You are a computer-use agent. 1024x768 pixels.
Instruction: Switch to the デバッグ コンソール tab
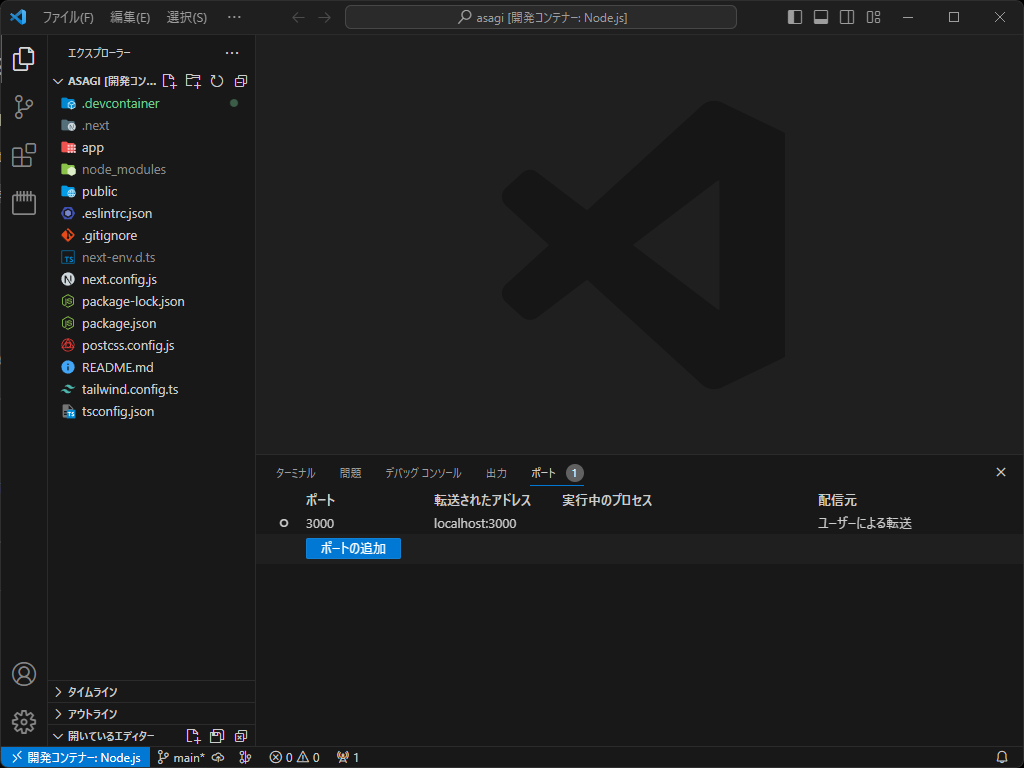423,473
